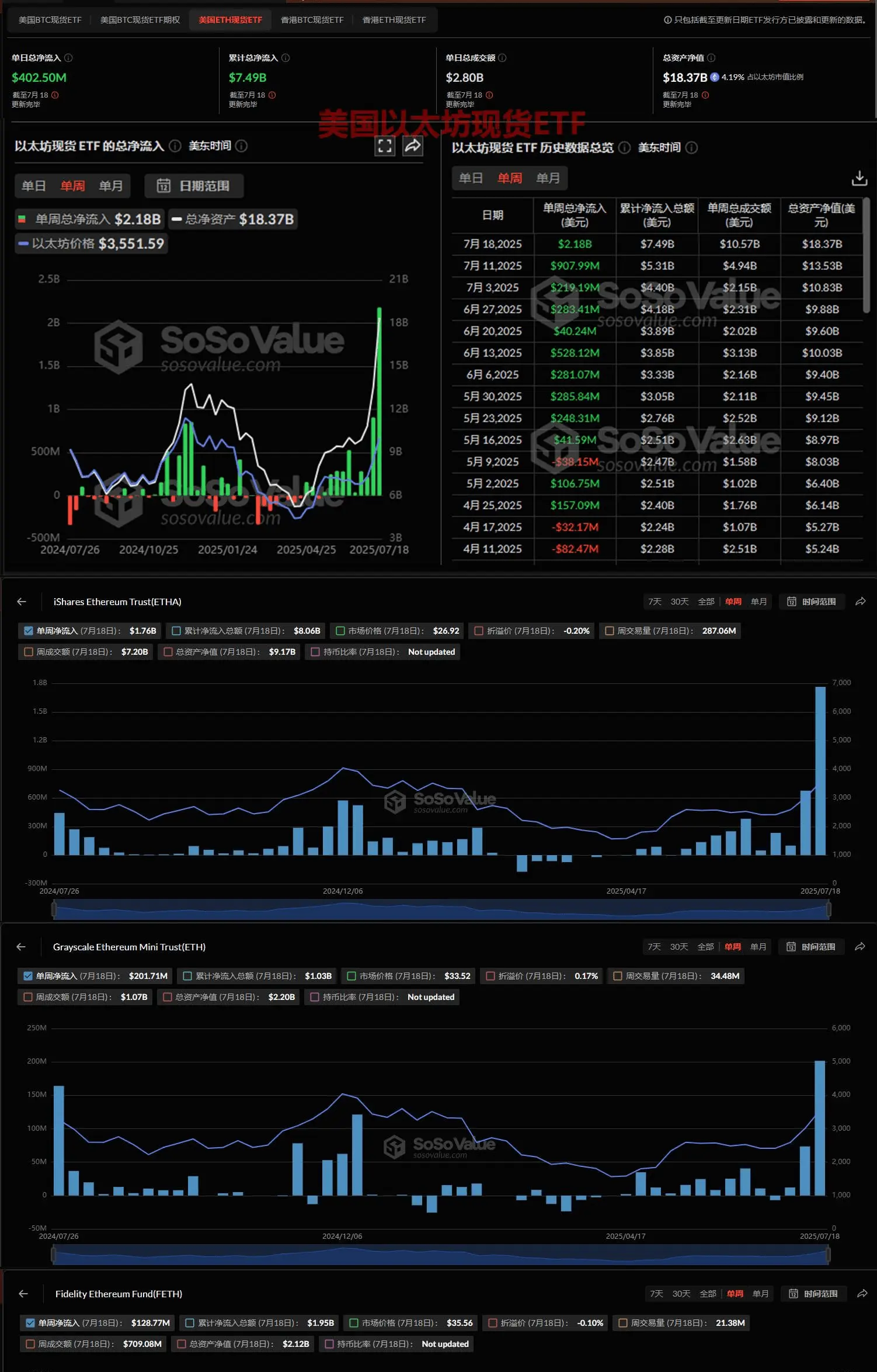Share Fidelity Ethereum Fund chart
The height and width of the screenshot is (1372, 877).
tap(862, 1294)
